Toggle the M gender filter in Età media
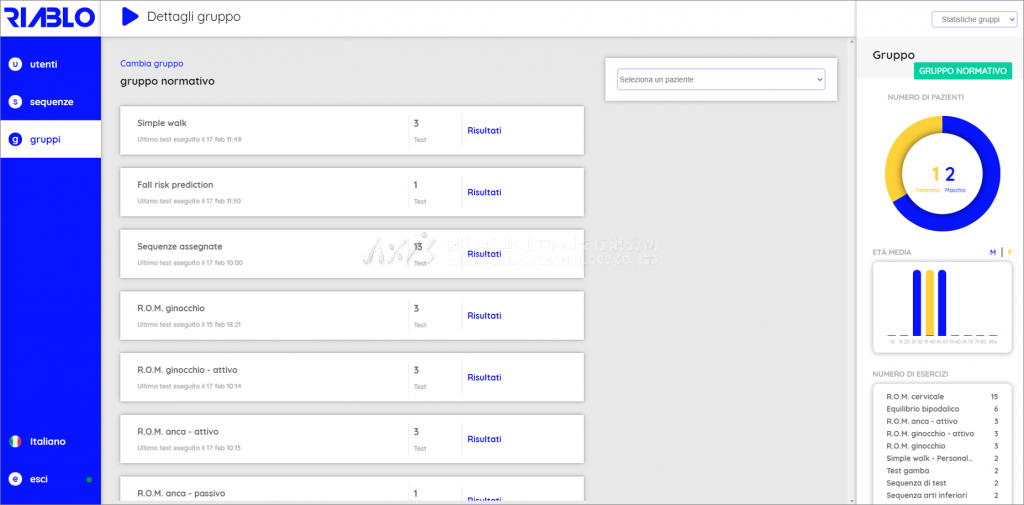 pos(993,252)
